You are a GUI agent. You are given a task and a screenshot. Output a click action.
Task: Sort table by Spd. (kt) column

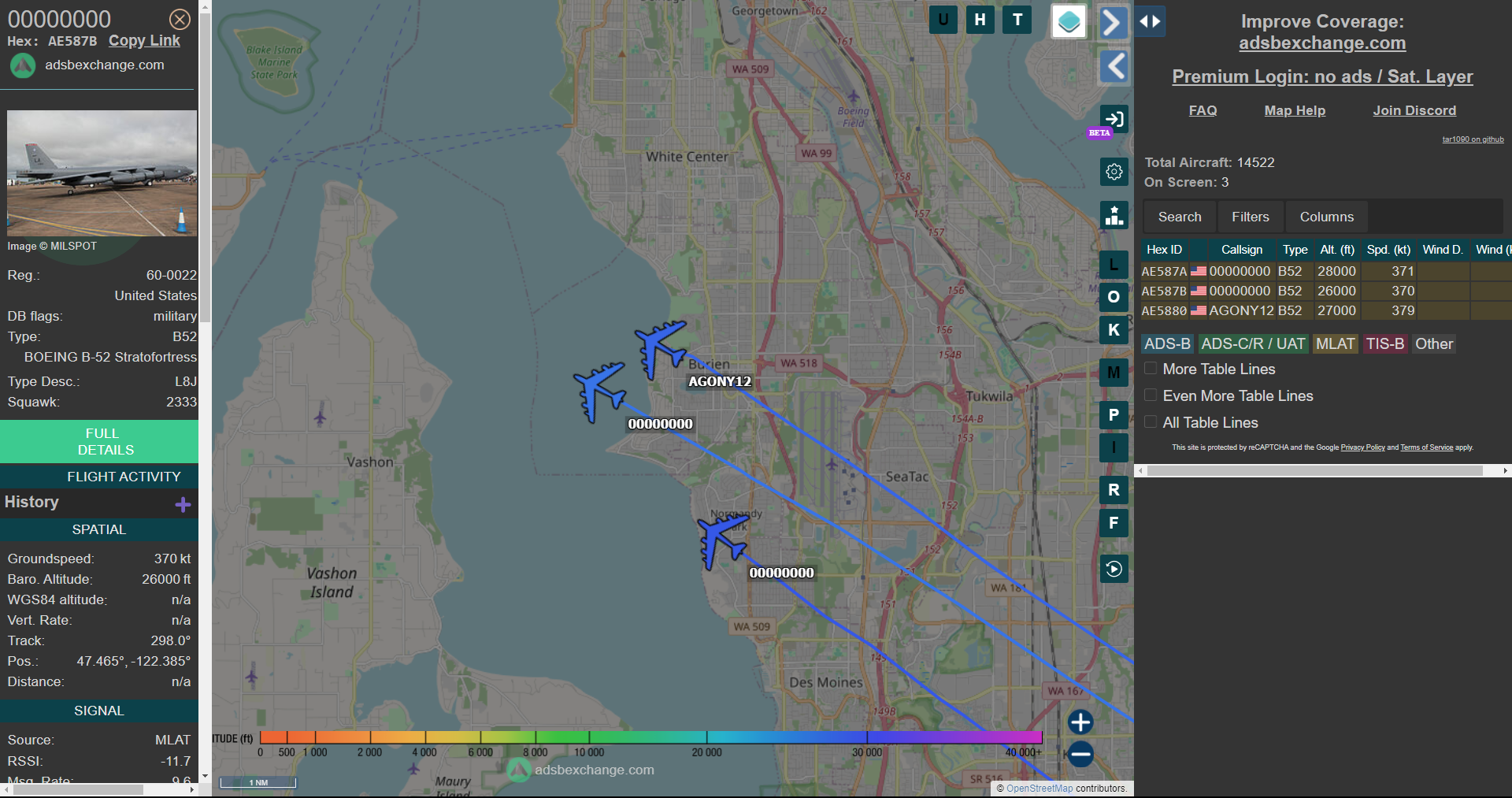click(x=1388, y=250)
